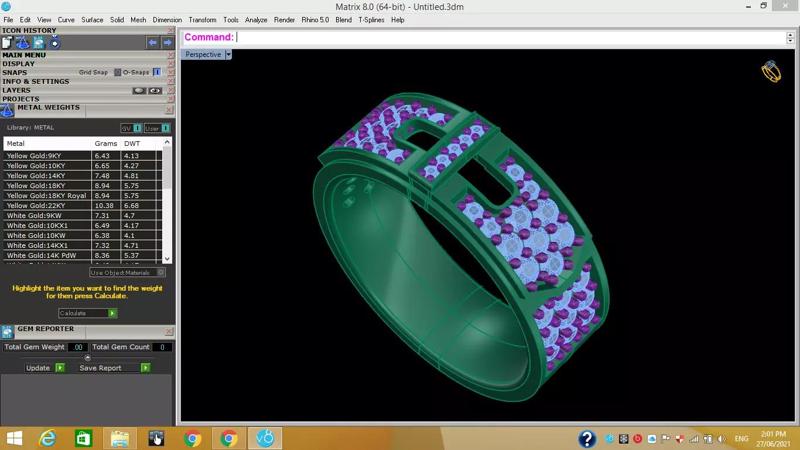Screen dimensions: 800x450
Task: Open the Analyze menu
Action: coord(256,20)
